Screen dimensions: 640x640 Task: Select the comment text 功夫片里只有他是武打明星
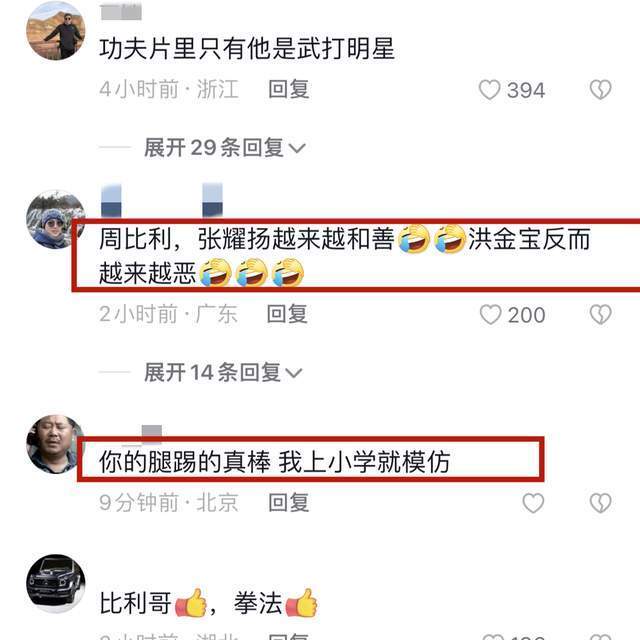pyautogui.click(x=247, y=49)
